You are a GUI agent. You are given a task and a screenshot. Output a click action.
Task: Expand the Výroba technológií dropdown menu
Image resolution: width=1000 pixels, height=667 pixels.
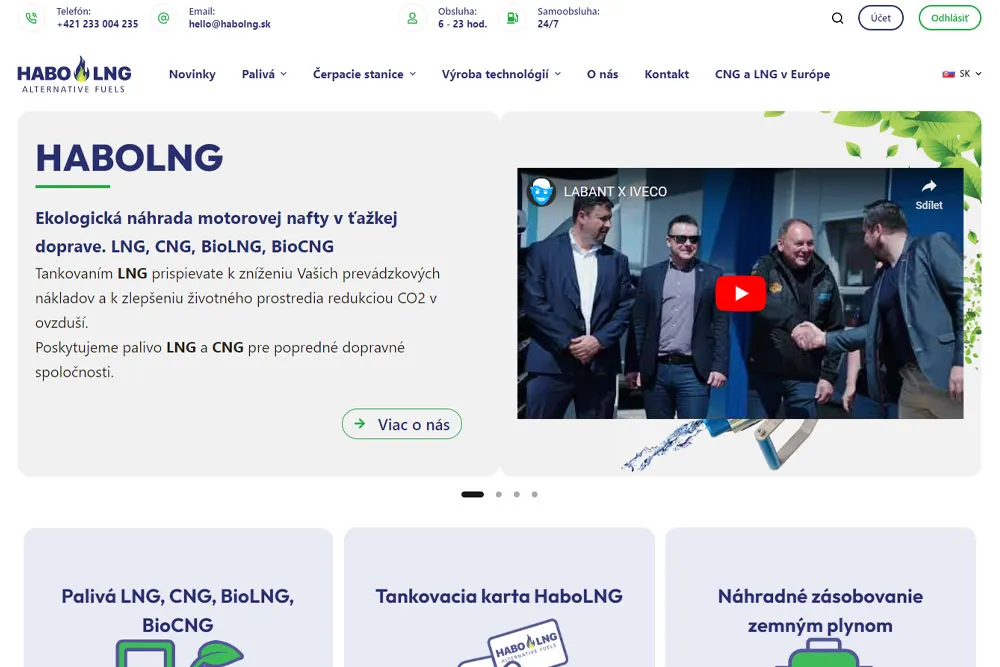click(501, 74)
